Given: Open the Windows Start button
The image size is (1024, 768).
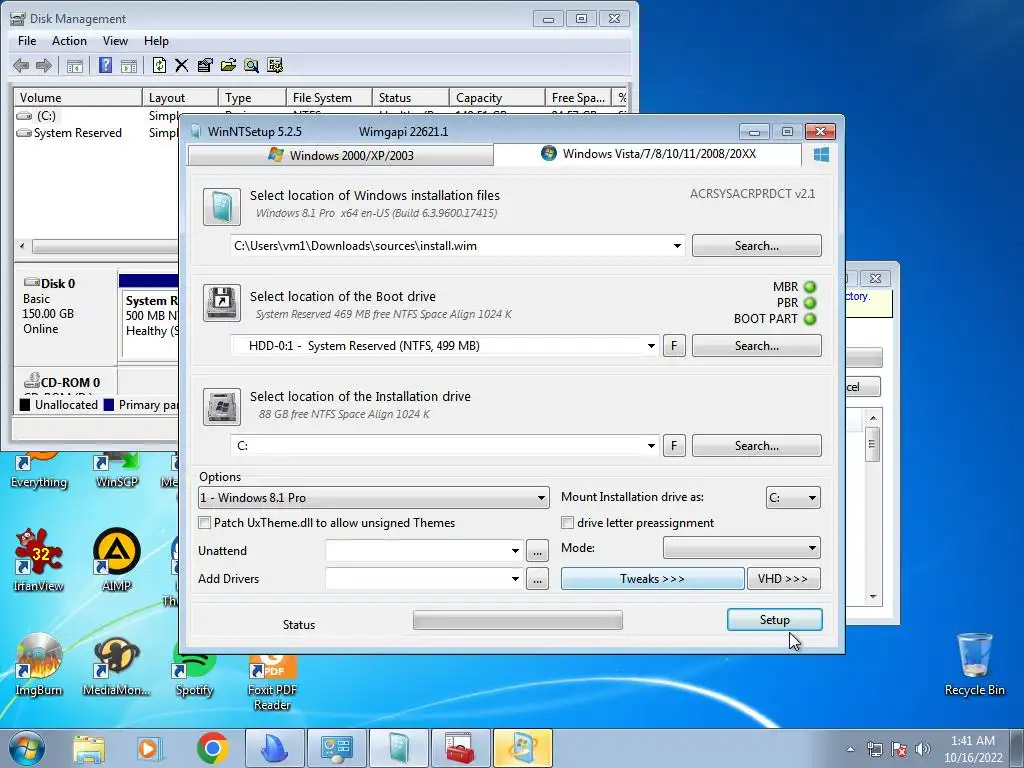Looking at the screenshot, I should pos(26,748).
